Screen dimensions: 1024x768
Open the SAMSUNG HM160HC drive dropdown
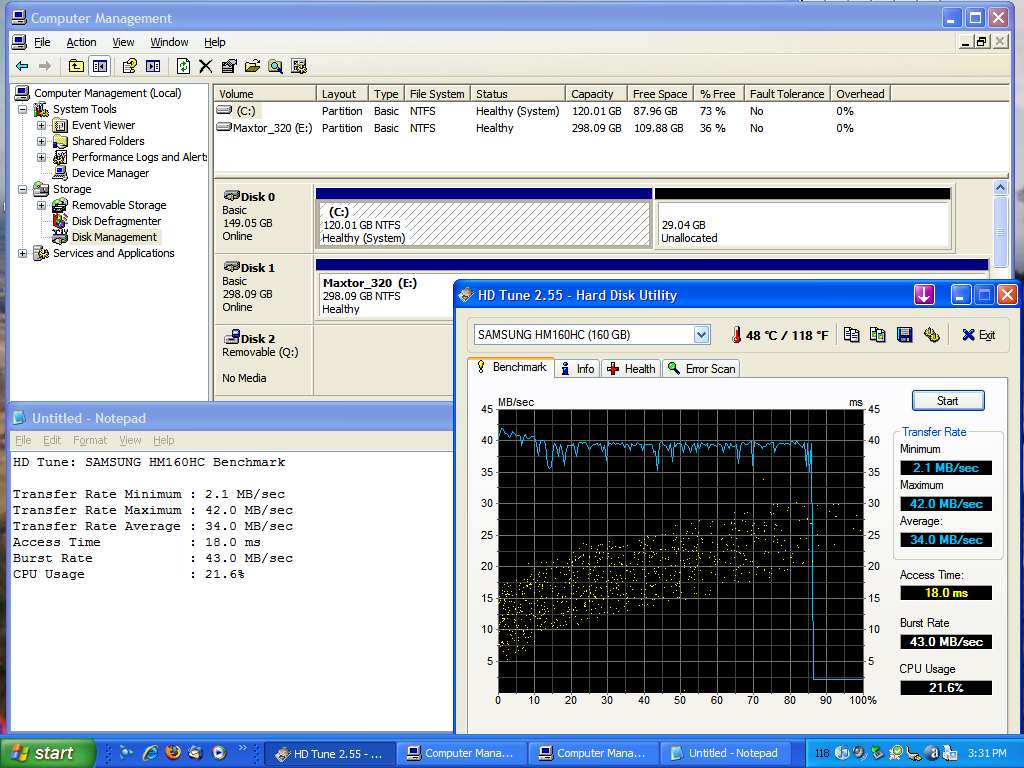click(701, 335)
